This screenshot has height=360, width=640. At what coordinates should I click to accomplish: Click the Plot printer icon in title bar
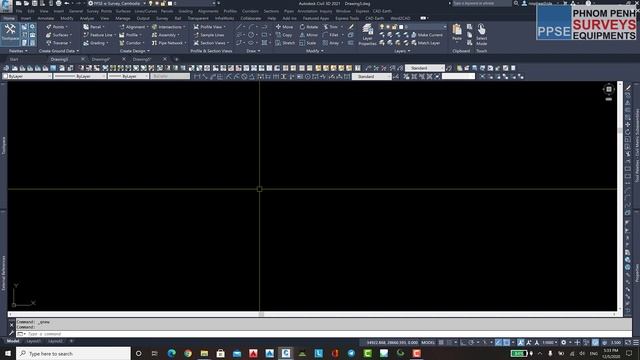pyautogui.click(x=59, y=3)
